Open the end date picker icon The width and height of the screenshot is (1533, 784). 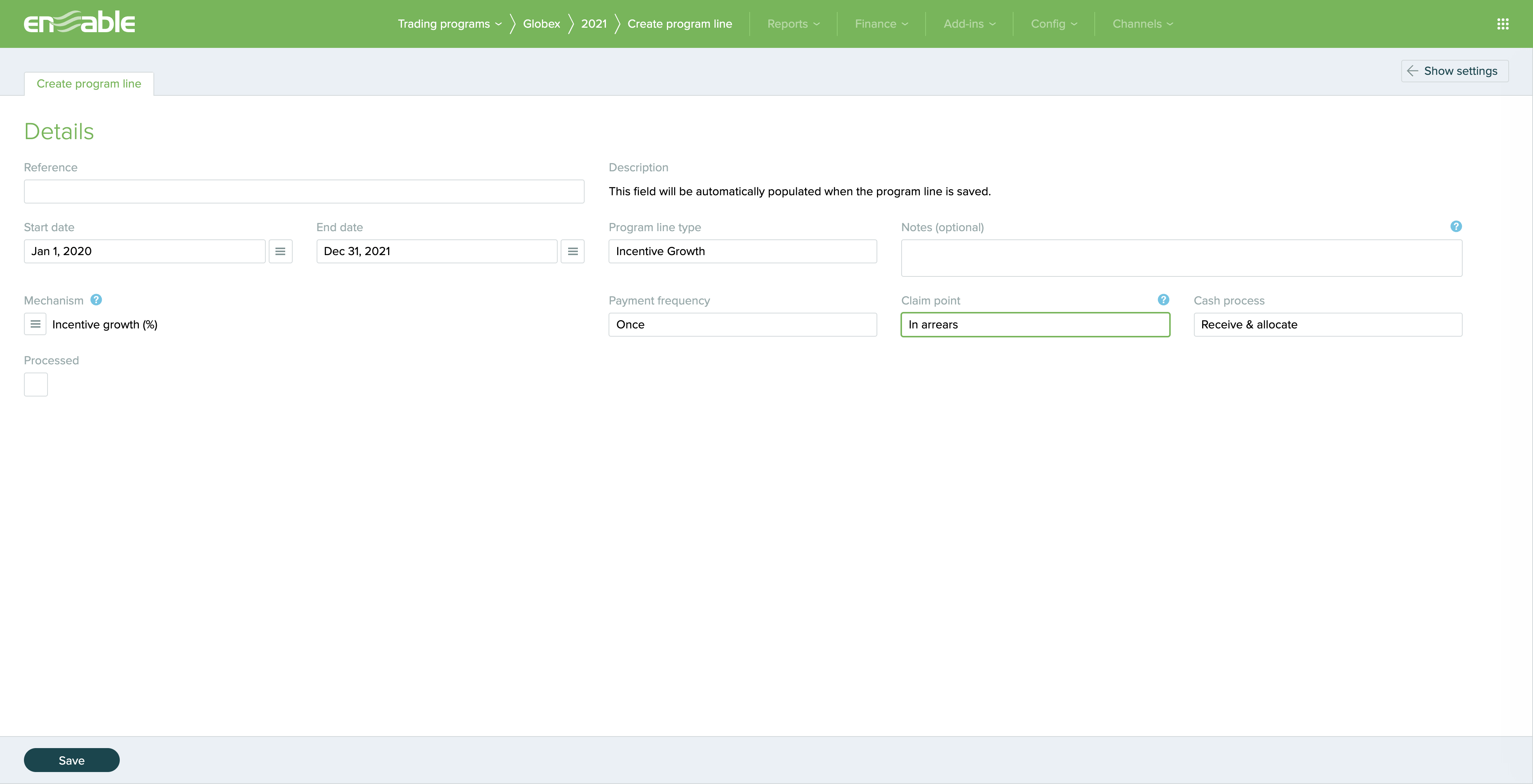[x=573, y=251]
